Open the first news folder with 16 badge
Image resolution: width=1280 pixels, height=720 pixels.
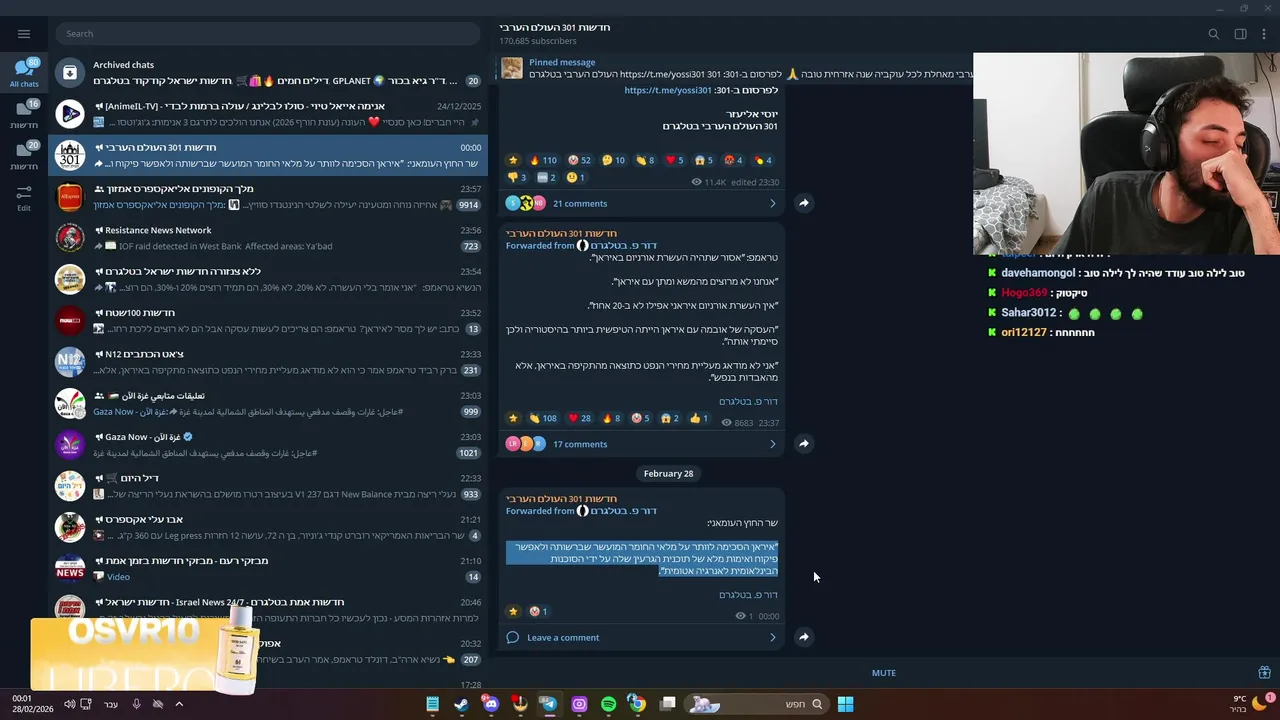click(x=24, y=114)
